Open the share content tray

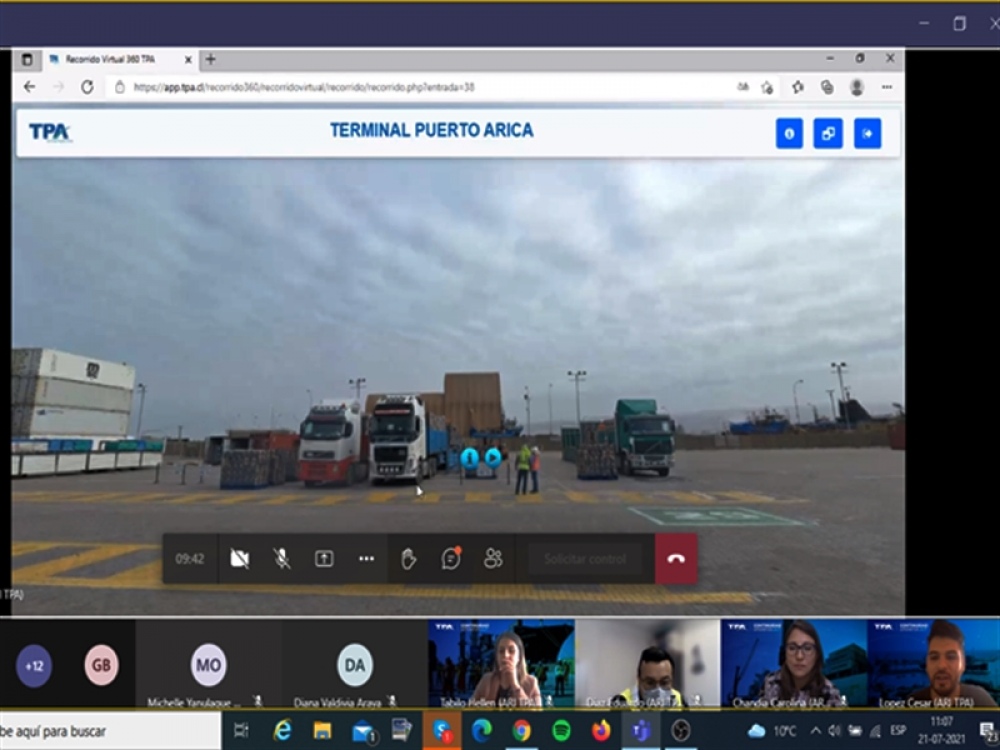pos(324,559)
